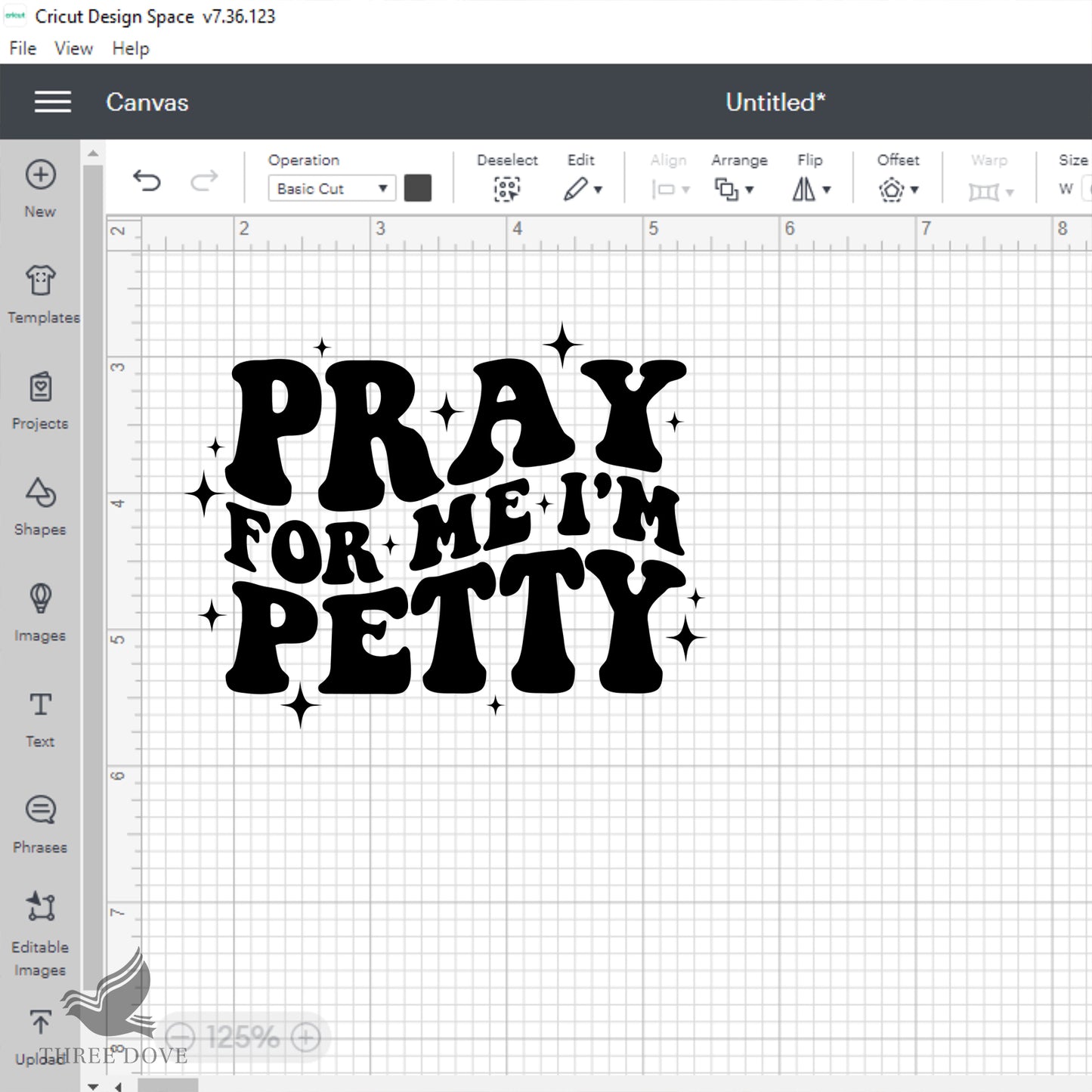Click the Arrange layers icon
1092x1092 pixels.
(726, 189)
